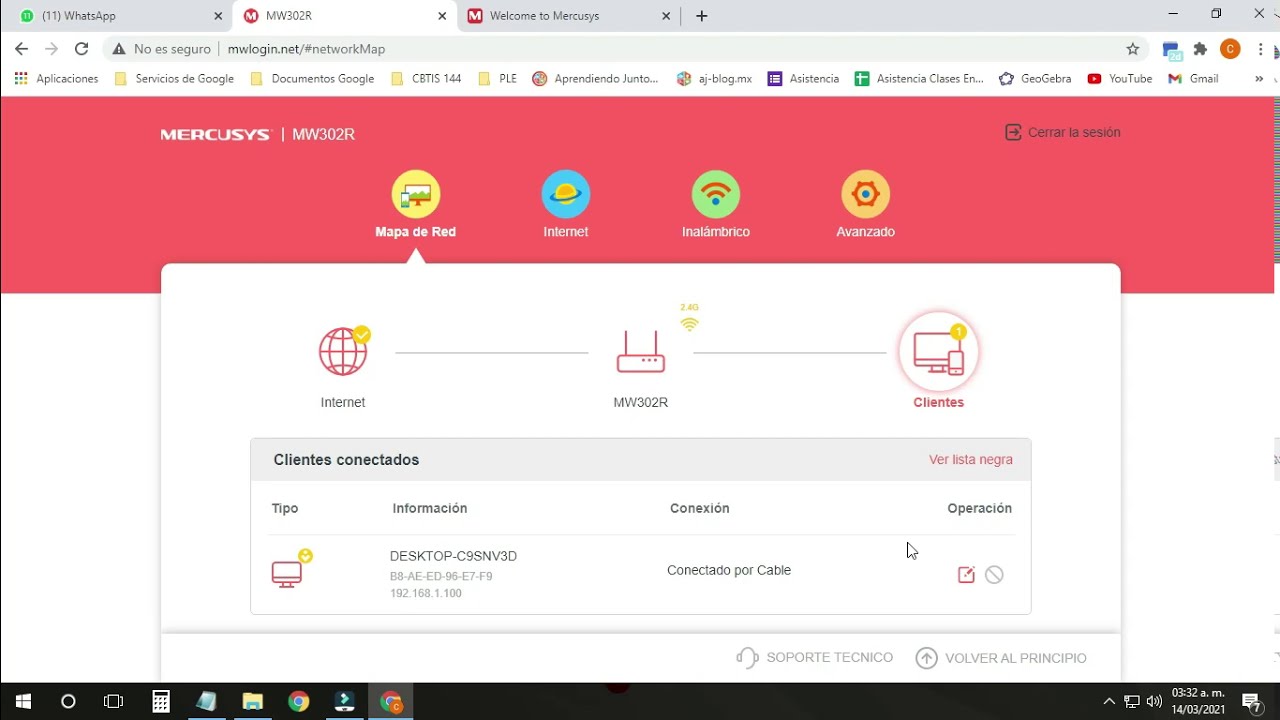1280x720 pixels.
Task: Click the DESKTOP-C9SNV3D computer type icon
Action: point(288,572)
